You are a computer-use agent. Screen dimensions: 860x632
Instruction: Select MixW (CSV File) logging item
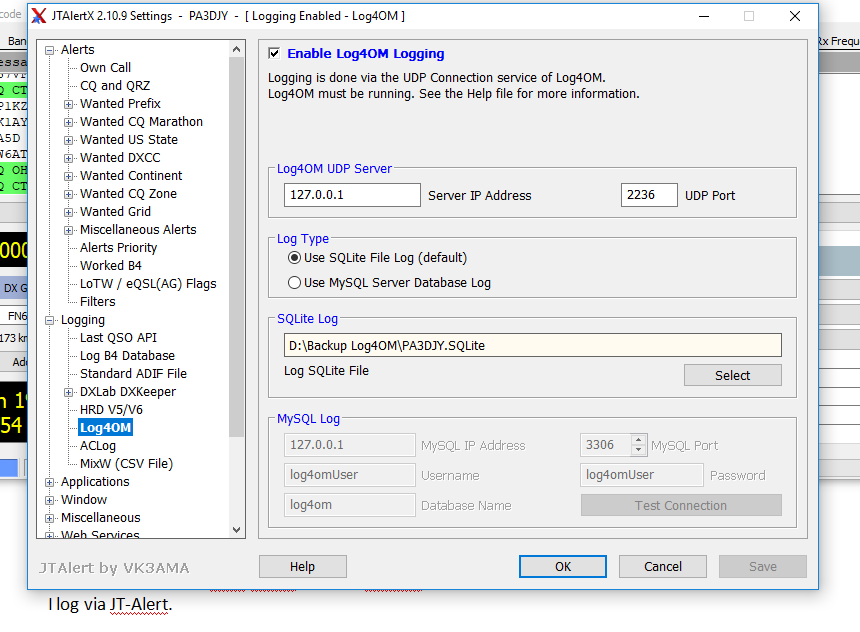127,464
